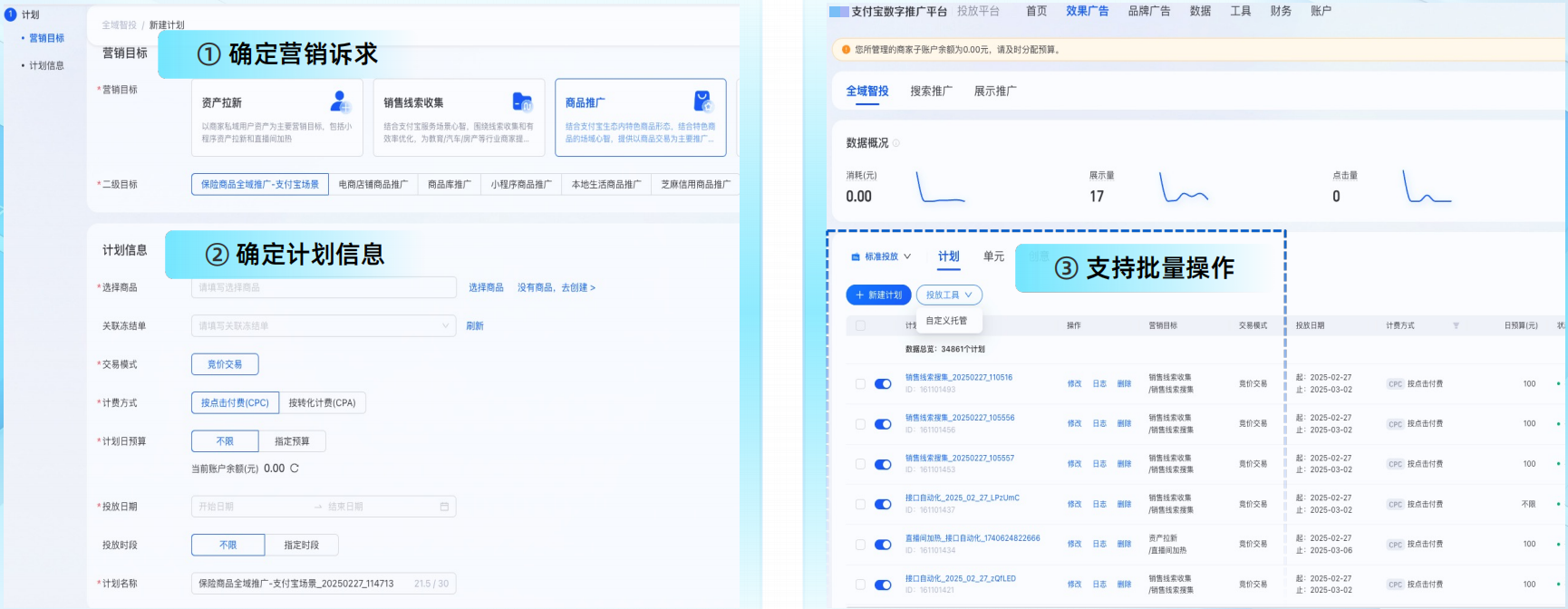The width and height of the screenshot is (1568, 609).
Task: Toggle switch for plan 销售线索搜集_20250227_110516
Action: [883, 384]
